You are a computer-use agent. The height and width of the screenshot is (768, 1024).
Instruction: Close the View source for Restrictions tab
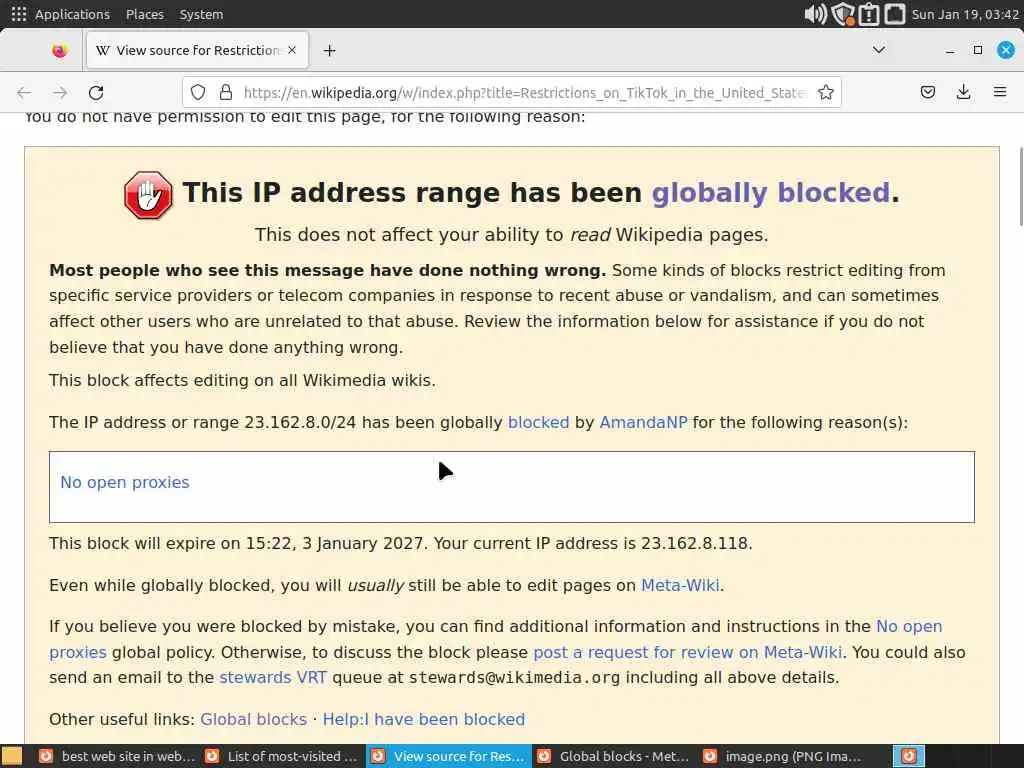(x=292, y=50)
